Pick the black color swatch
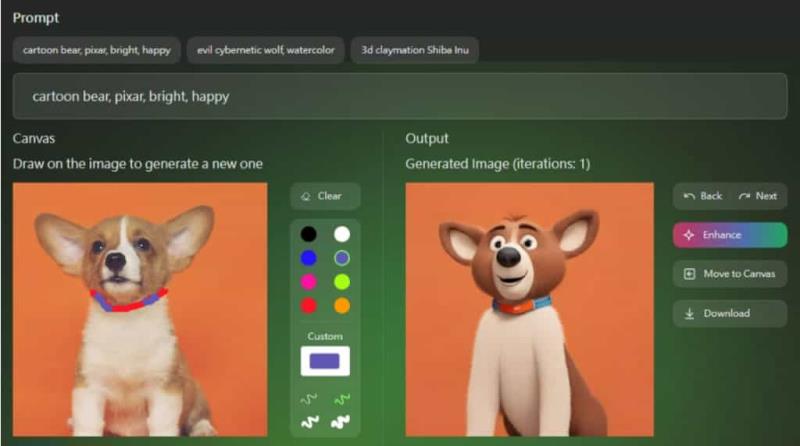800x446 pixels. tap(308, 234)
